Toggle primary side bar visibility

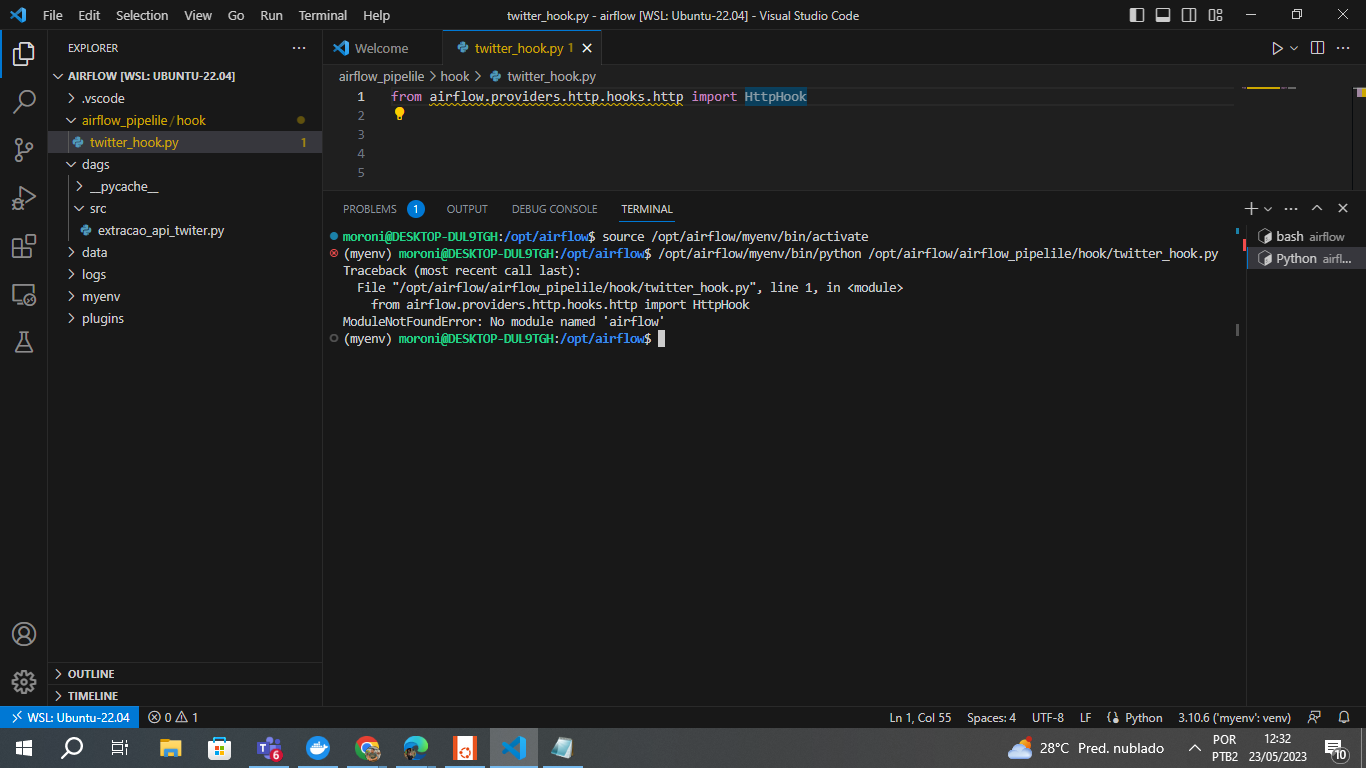click(1137, 15)
